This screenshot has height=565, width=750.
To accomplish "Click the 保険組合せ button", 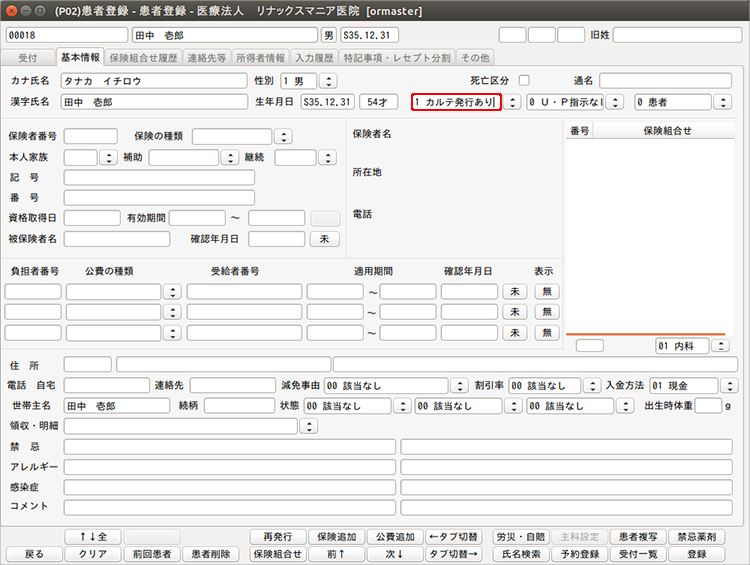I will [x=278, y=554].
